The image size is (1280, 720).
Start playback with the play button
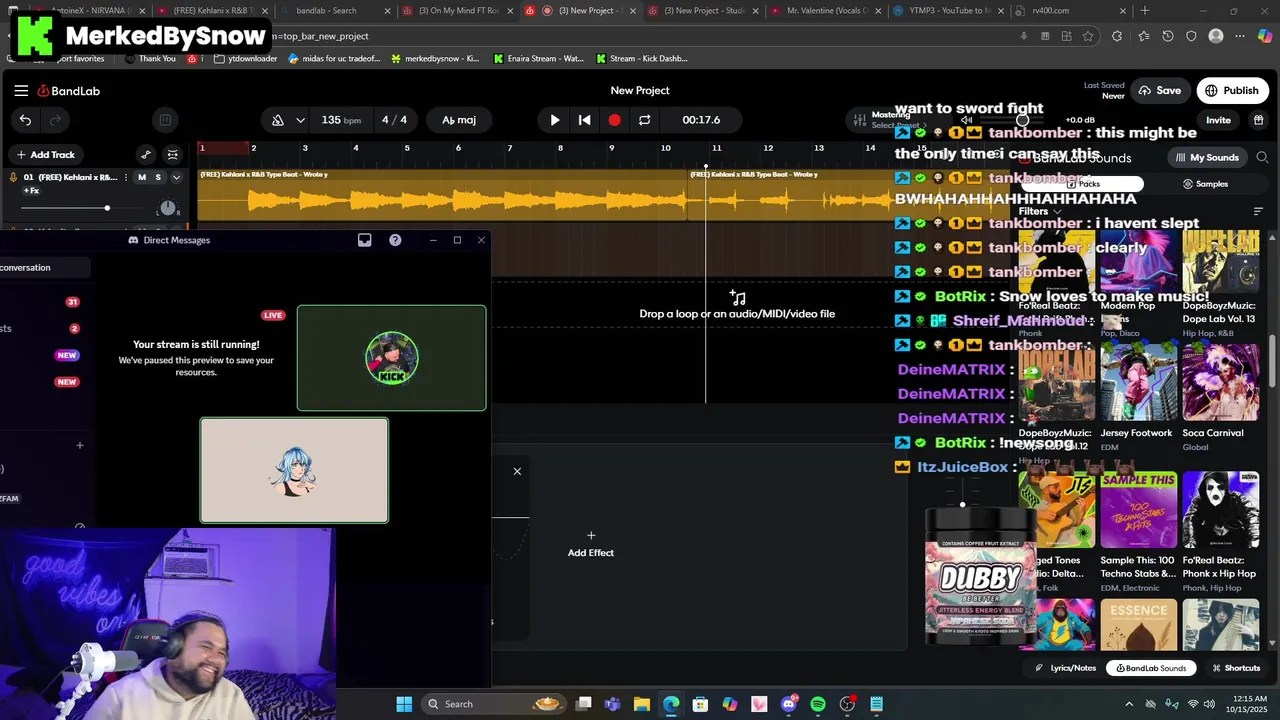coord(555,120)
